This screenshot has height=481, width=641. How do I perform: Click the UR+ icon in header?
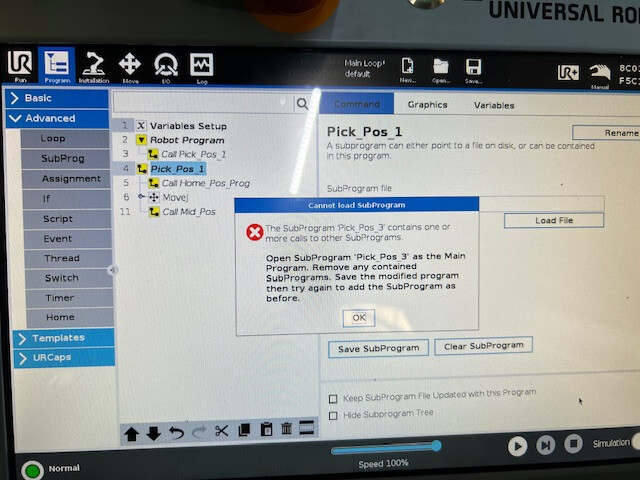pyautogui.click(x=568, y=73)
